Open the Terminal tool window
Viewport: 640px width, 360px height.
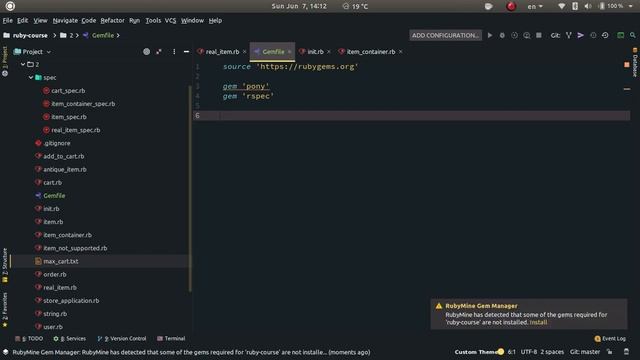point(171,339)
